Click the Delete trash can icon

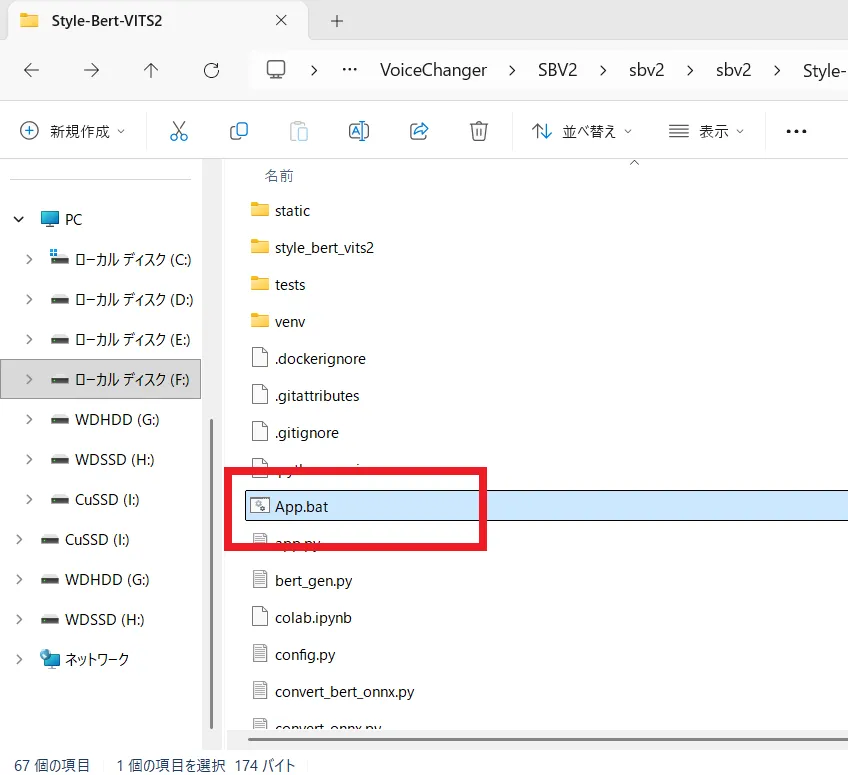(479, 131)
